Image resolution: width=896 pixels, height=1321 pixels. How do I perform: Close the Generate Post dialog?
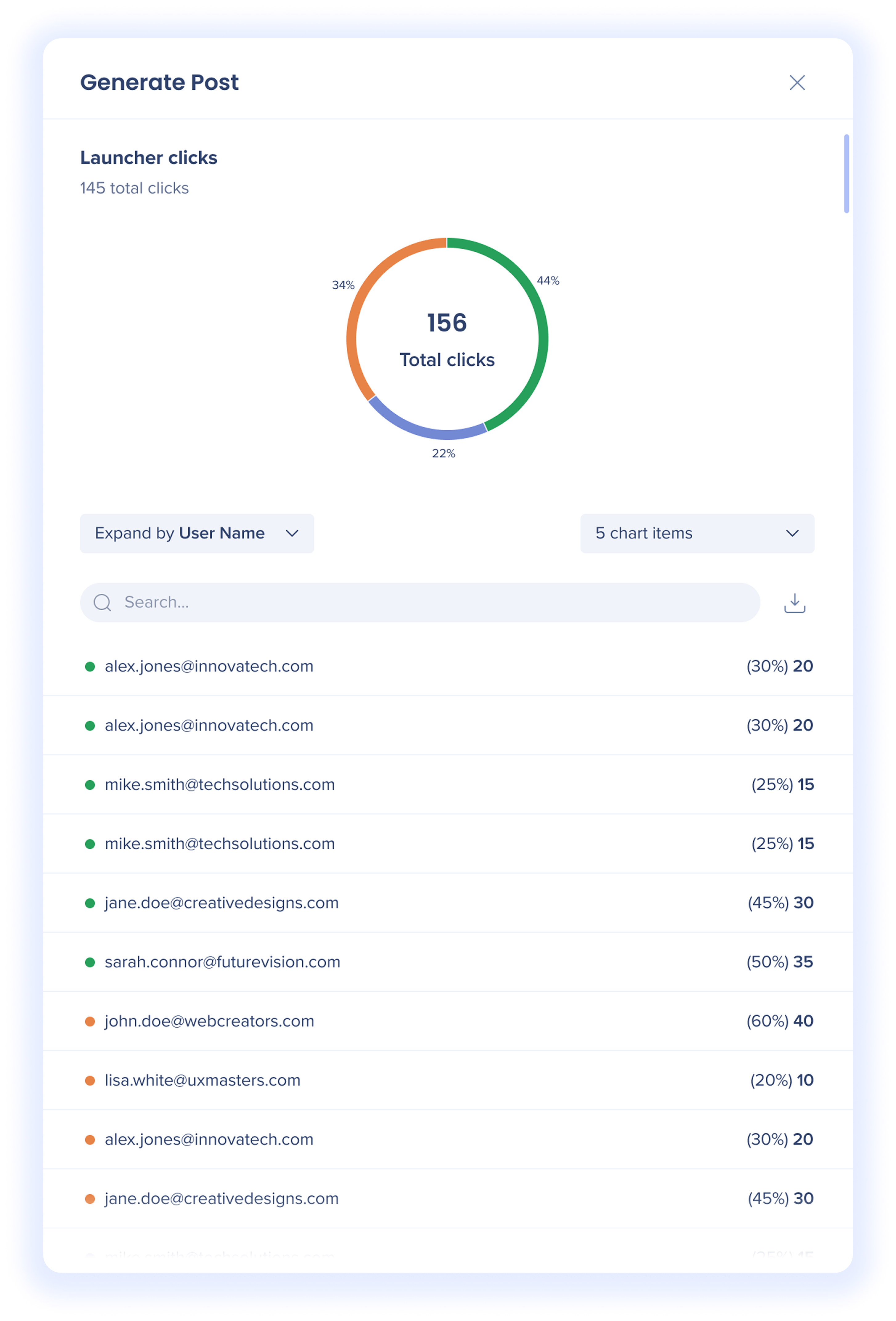click(x=797, y=83)
